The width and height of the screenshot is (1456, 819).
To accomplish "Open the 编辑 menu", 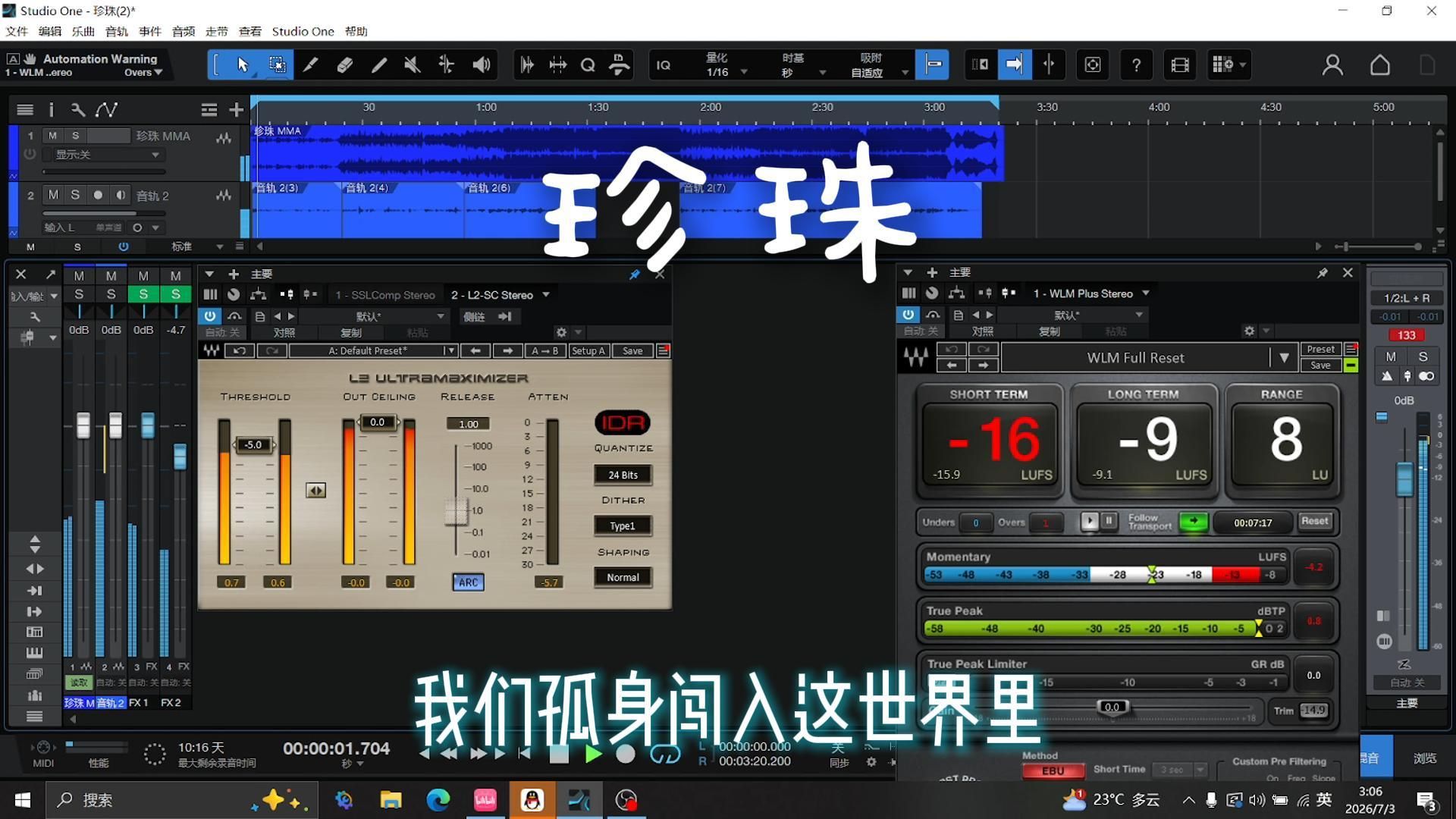I will (x=50, y=31).
